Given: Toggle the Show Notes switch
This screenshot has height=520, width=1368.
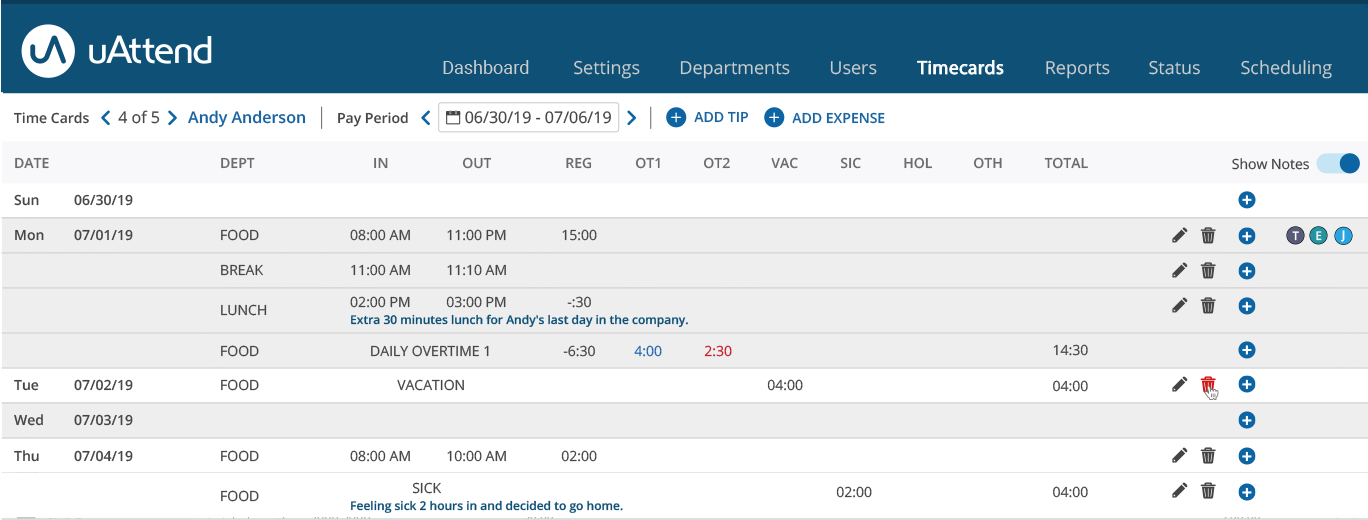Looking at the screenshot, I should coord(1338,164).
